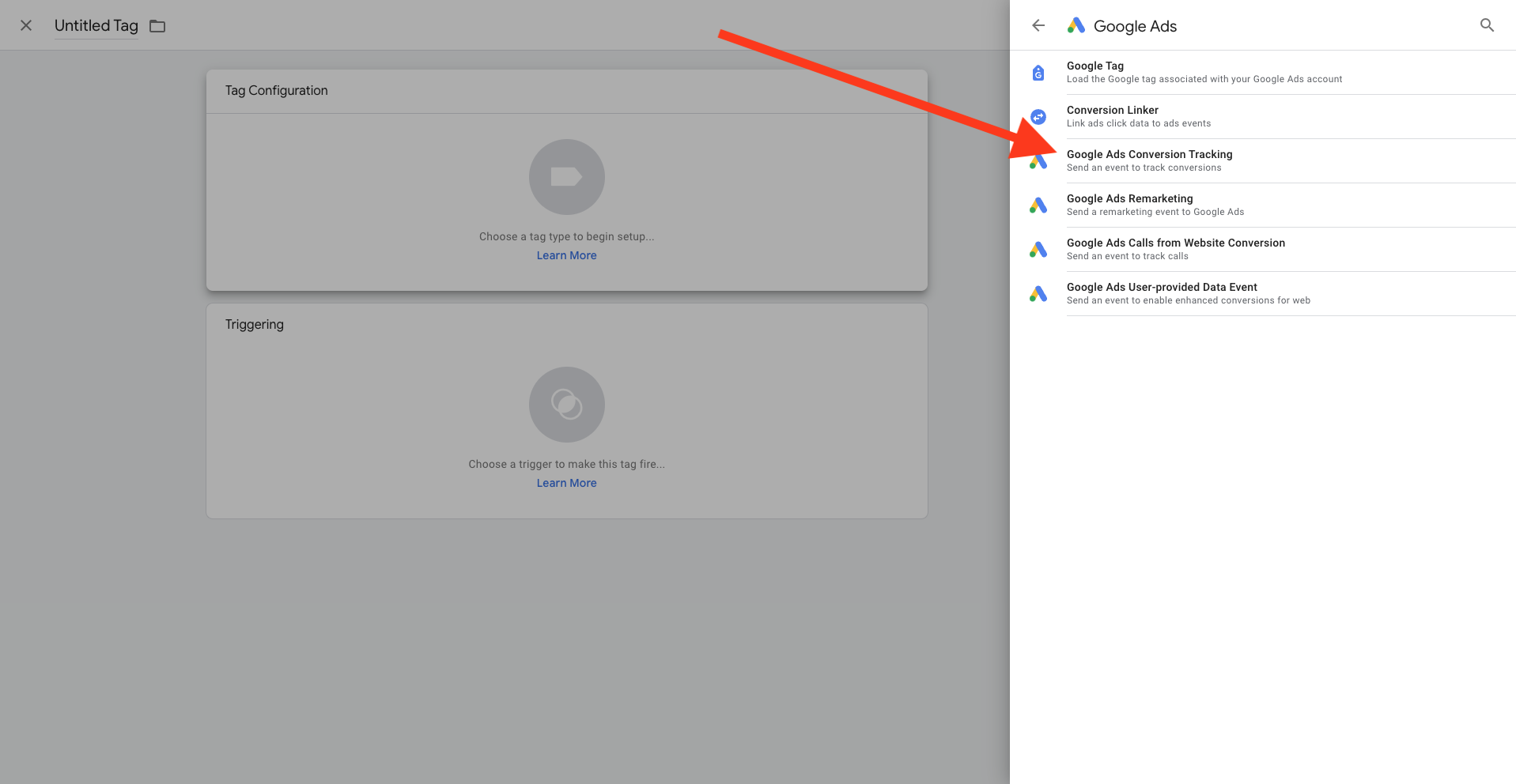Click the back arrow in Google Ads panel
Image resolution: width=1516 pixels, height=784 pixels.
tap(1038, 25)
